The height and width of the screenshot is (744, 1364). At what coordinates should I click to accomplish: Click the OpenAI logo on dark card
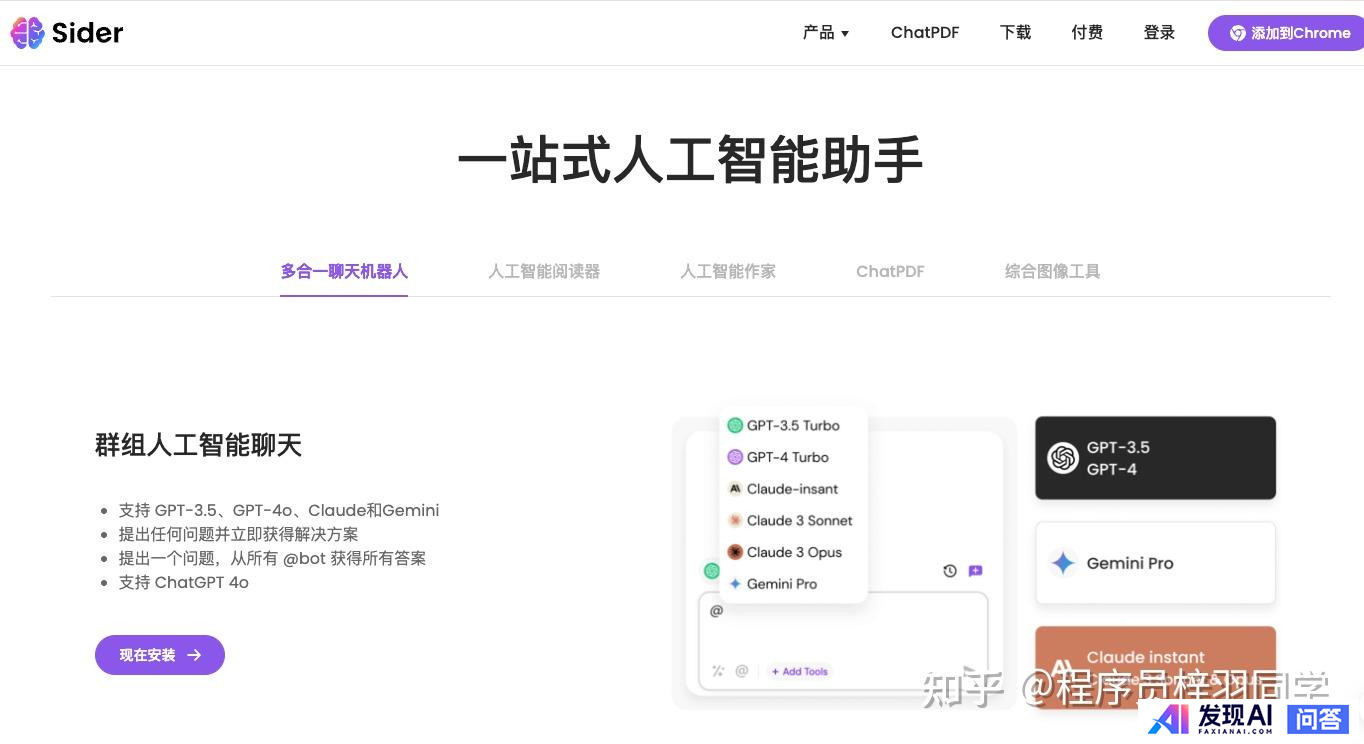(x=1062, y=458)
